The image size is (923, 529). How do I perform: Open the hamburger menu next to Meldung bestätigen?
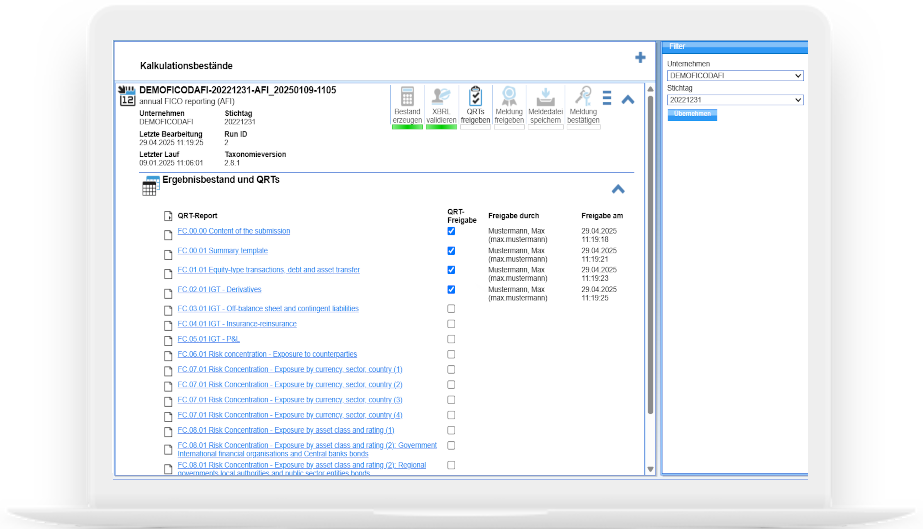click(x=607, y=98)
